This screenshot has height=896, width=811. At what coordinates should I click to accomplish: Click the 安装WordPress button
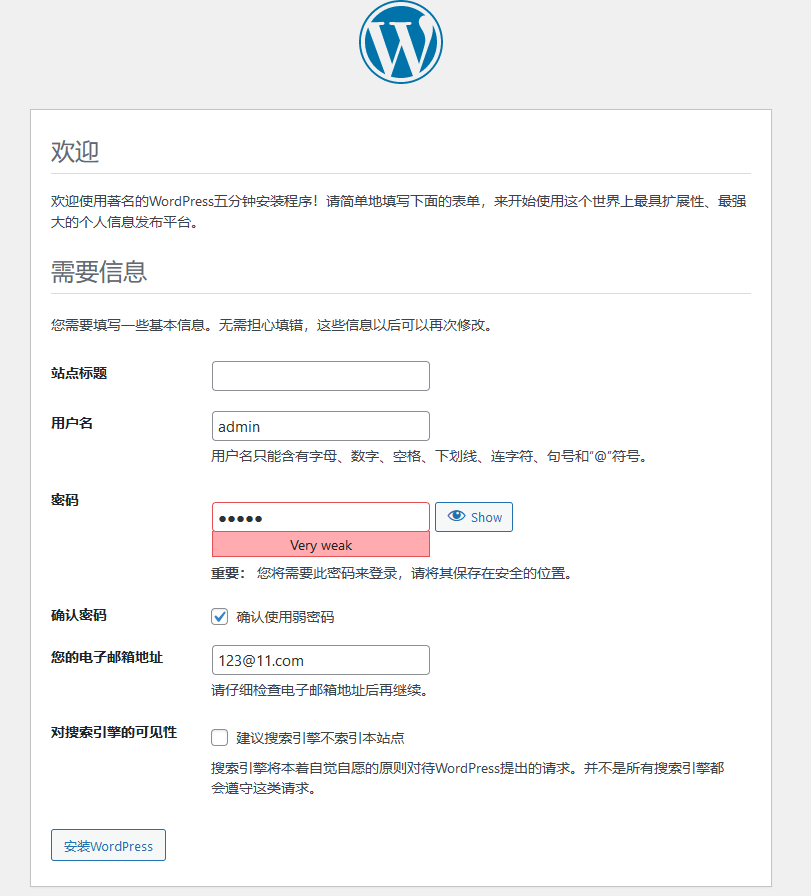tap(107, 845)
